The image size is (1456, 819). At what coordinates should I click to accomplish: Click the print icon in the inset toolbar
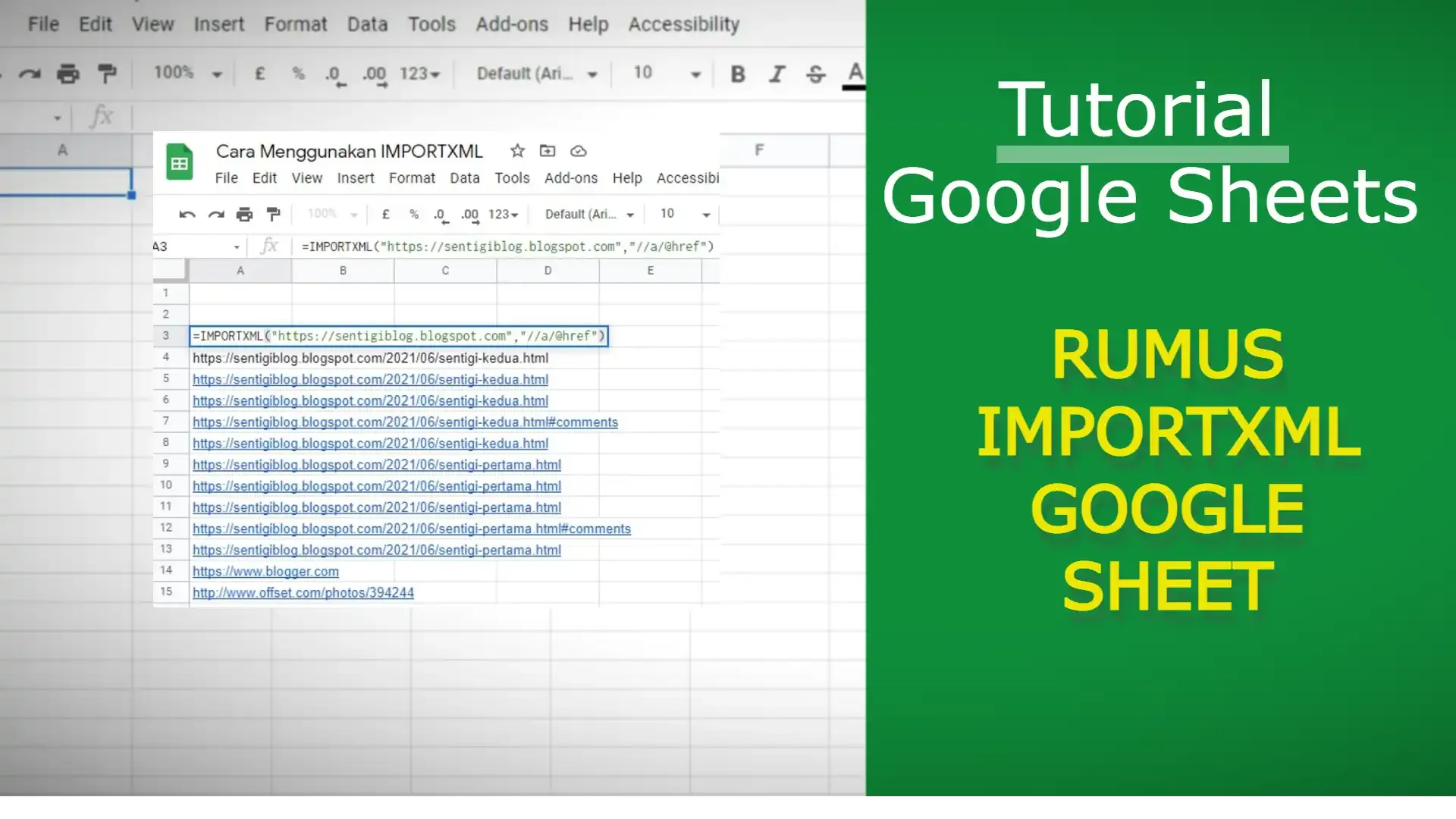click(244, 215)
